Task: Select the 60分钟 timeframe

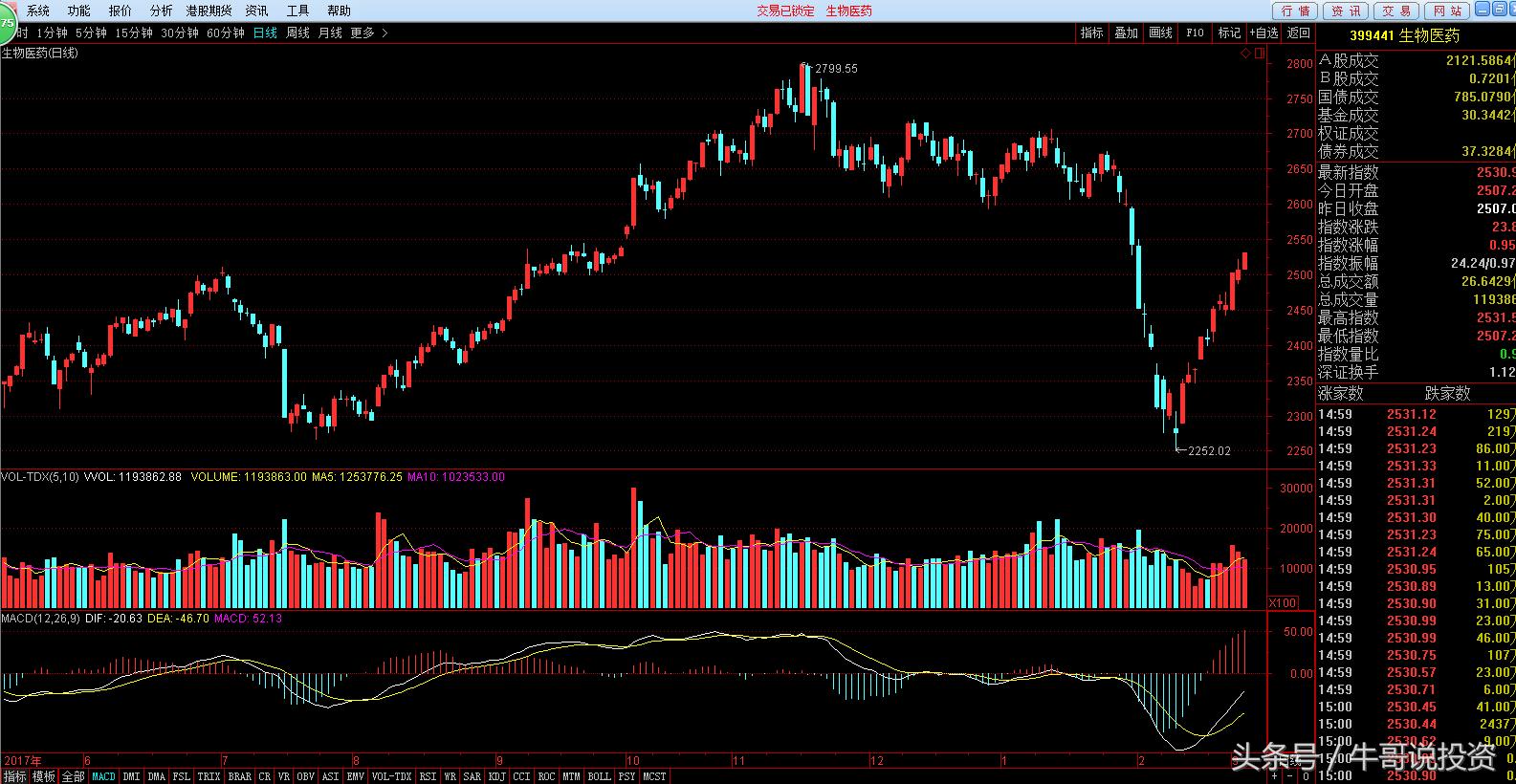Action: point(226,33)
